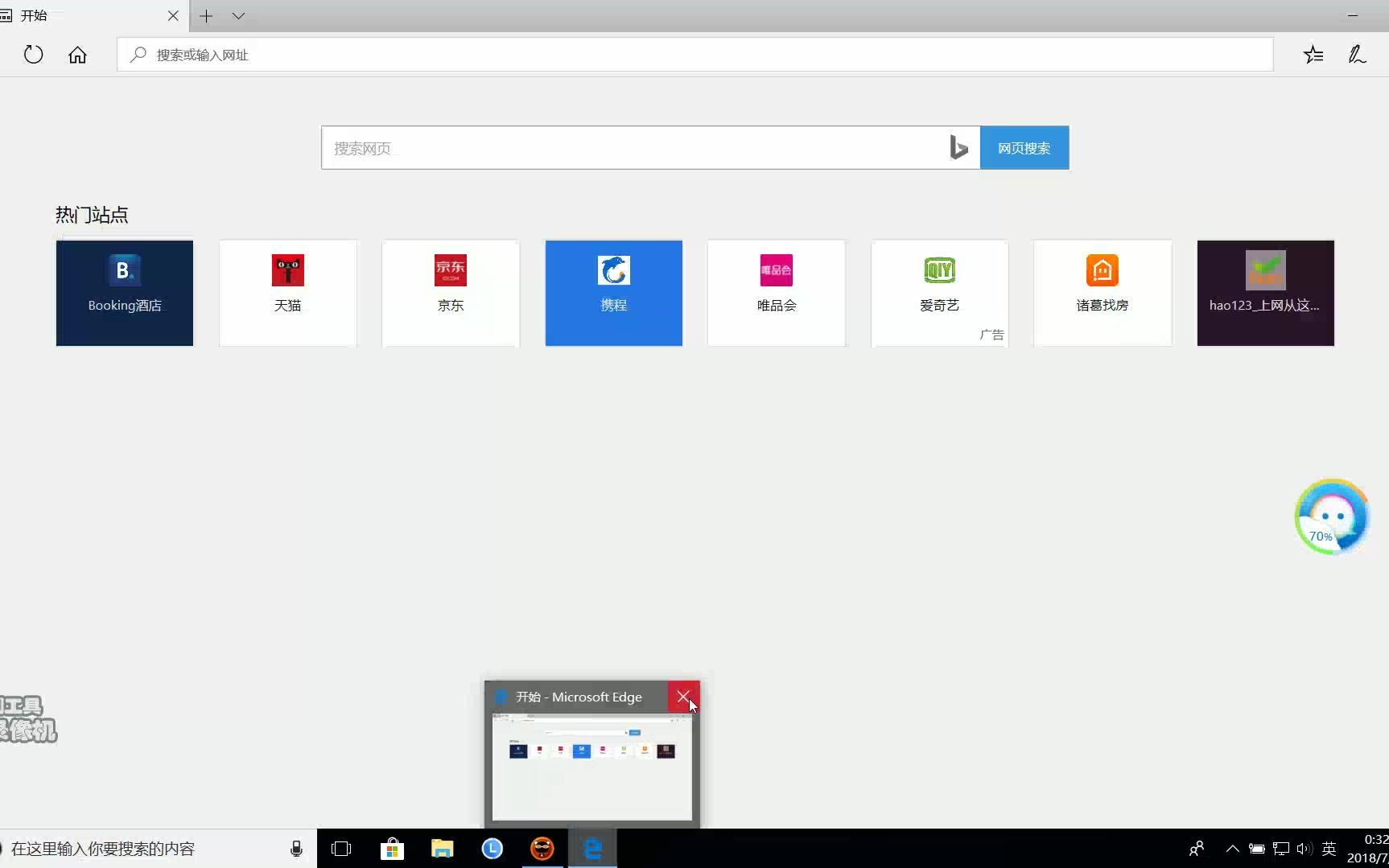Open the 爱奇艺 tile
Image resolution: width=1389 pixels, height=868 pixels.
pos(940,293)
